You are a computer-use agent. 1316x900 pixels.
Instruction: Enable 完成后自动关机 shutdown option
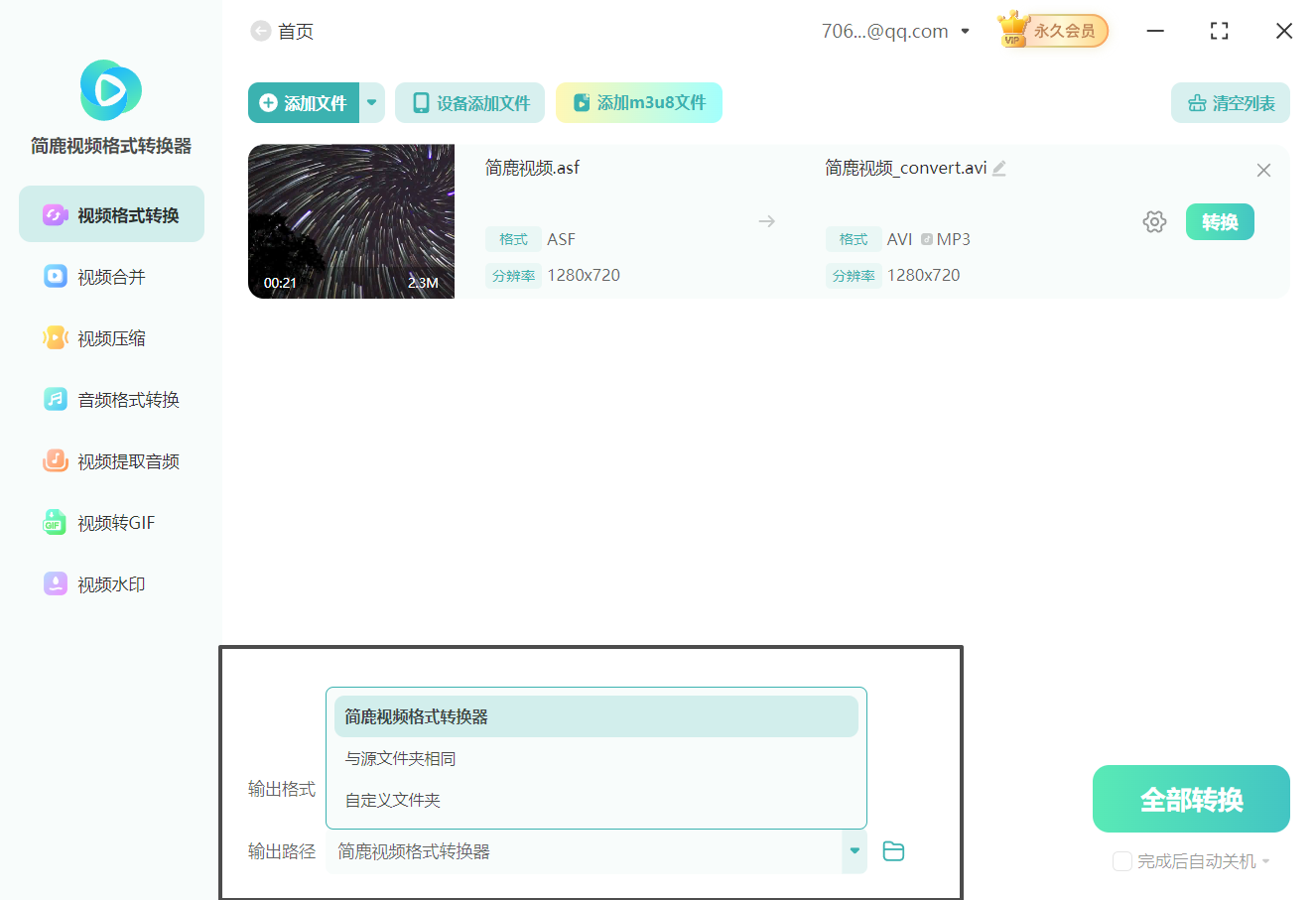(1122, 861)
